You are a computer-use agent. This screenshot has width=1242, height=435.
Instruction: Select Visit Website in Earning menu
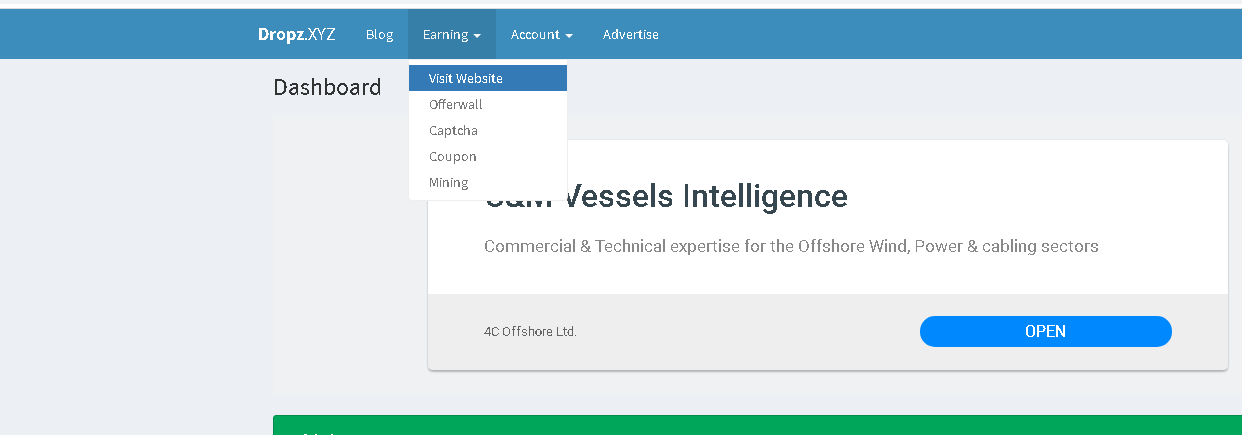click(466, 78)
